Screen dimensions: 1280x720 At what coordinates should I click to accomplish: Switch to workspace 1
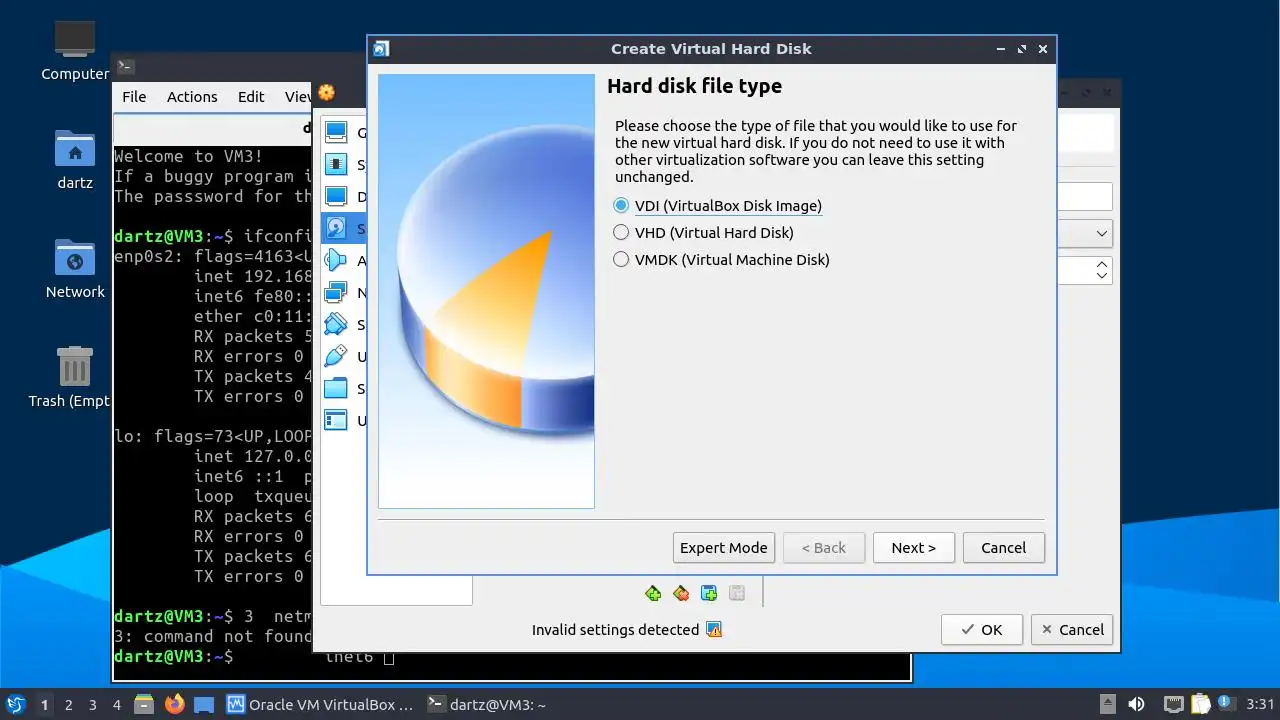(x=44, y=704)
